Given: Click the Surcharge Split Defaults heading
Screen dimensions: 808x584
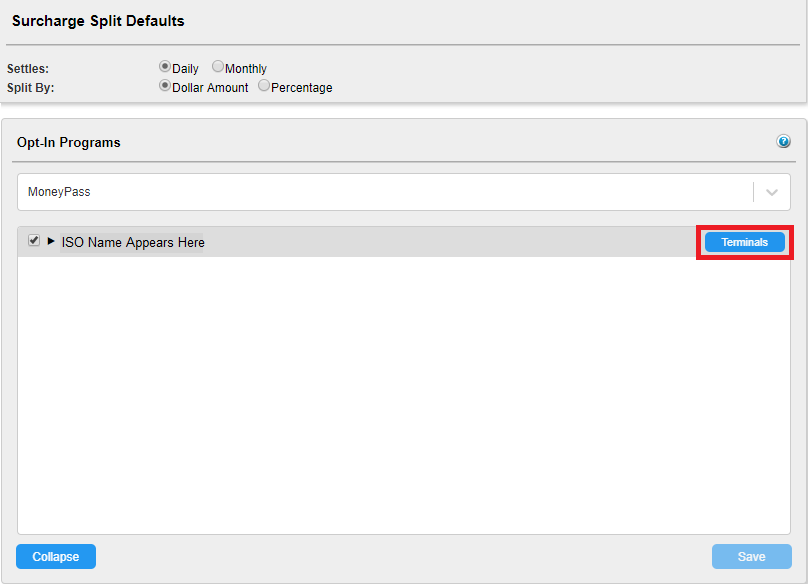Looking at the screenshot, I should click(98, 21).
